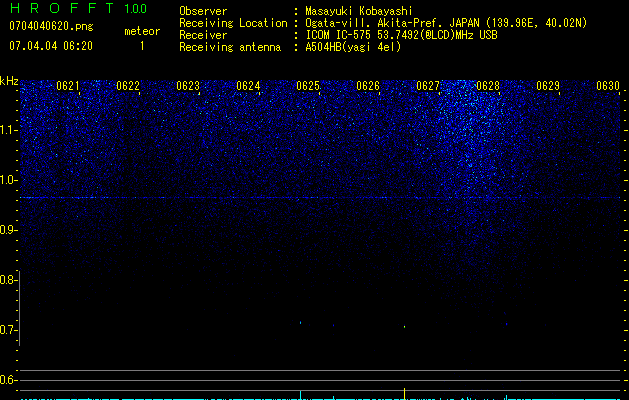Click the 0.9 kHz axis label
This screenshot has width=629, height=400.
coord(9,230)
